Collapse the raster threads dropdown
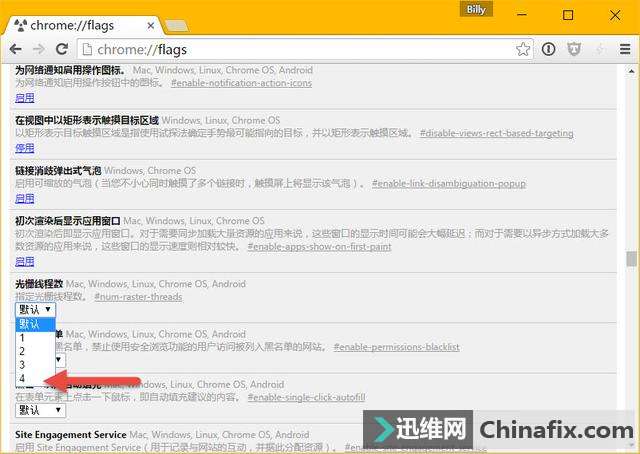 click(x=35, y=309)
